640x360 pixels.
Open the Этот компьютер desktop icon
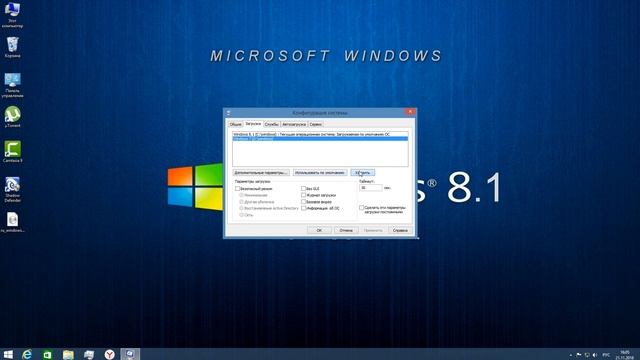click(12, 14)
